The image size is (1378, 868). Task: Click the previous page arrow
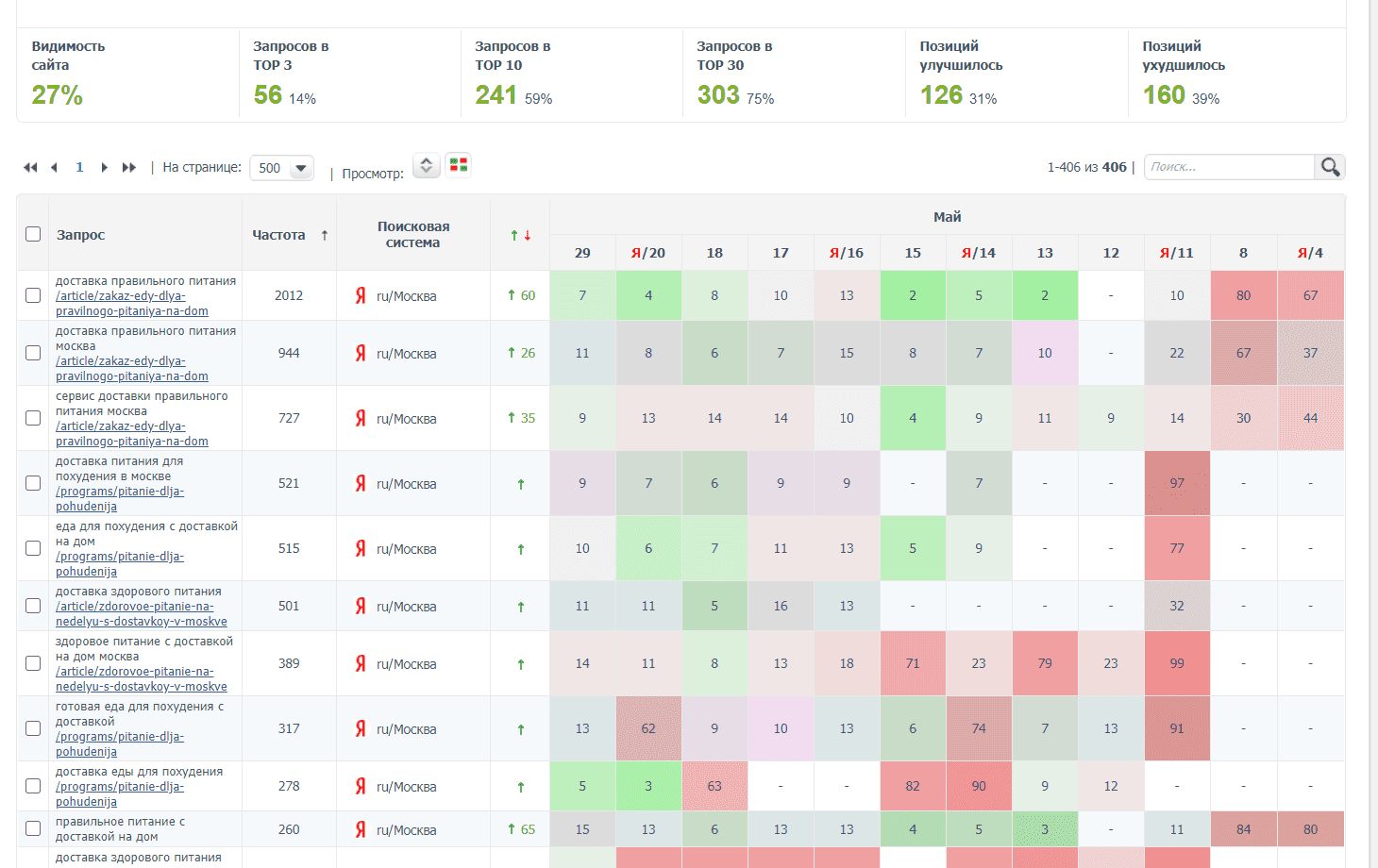54,168
